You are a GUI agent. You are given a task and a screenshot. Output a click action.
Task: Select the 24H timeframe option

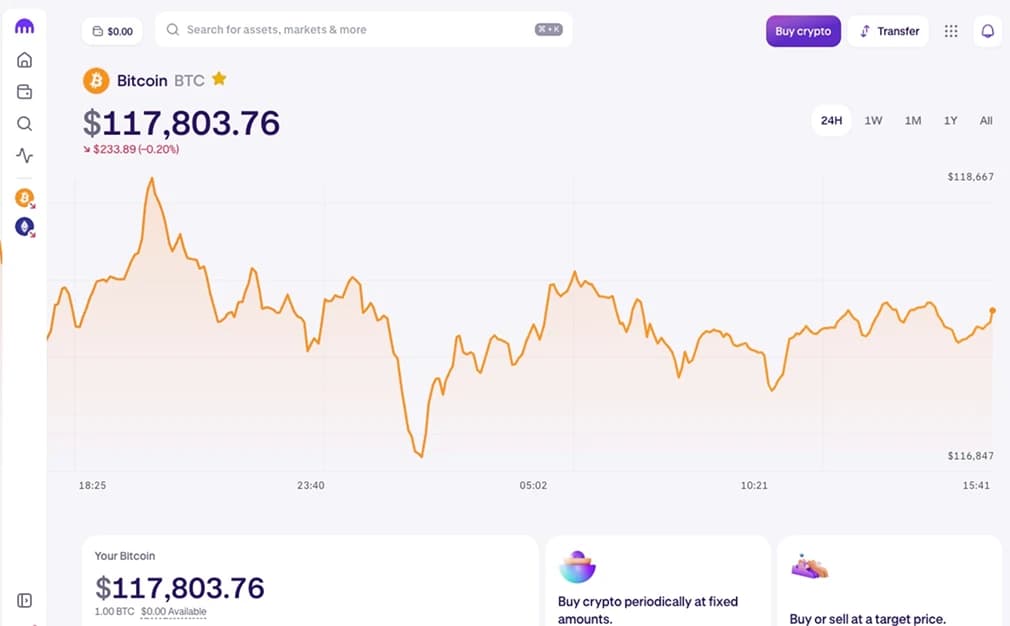click(x=832, y=120)
